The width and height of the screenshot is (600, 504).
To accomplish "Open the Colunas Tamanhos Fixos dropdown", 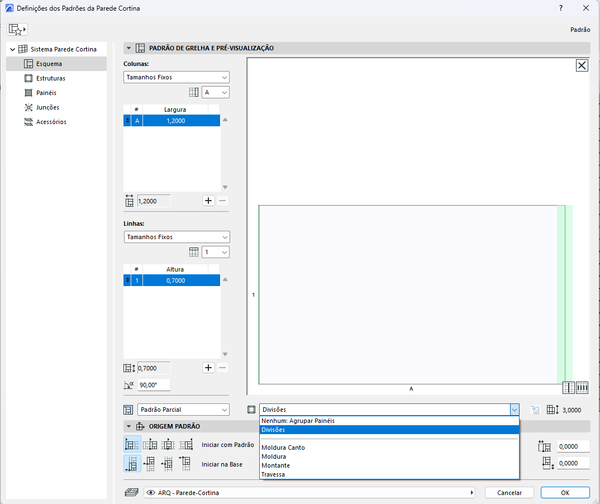I will [x=176, y=77].
